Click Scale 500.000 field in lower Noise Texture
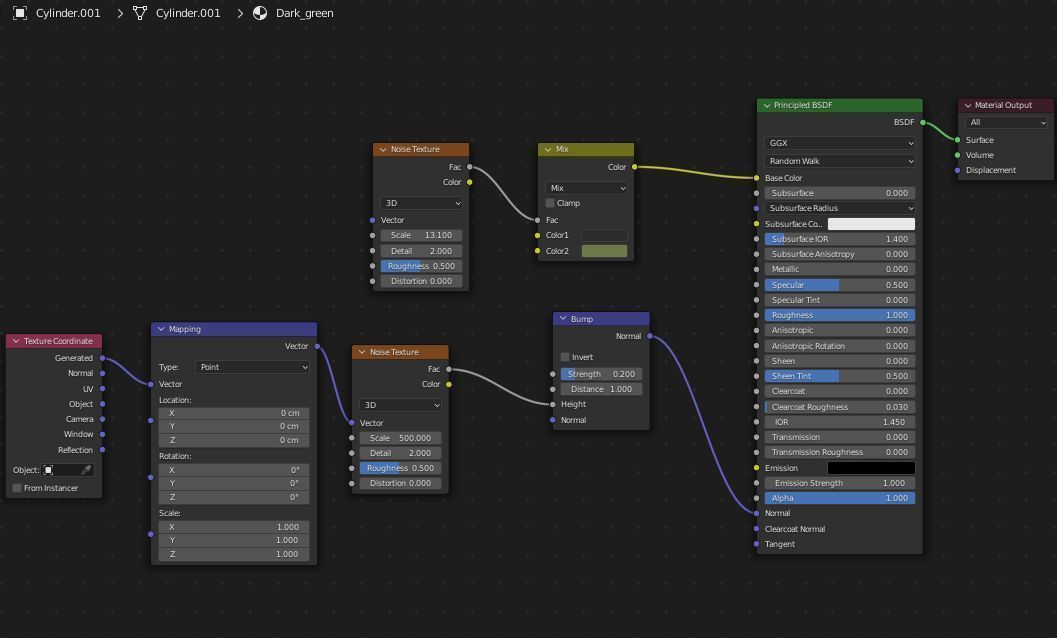This screenshot has width=1057, height=638. pyautogui.click(x=400, y=438)
